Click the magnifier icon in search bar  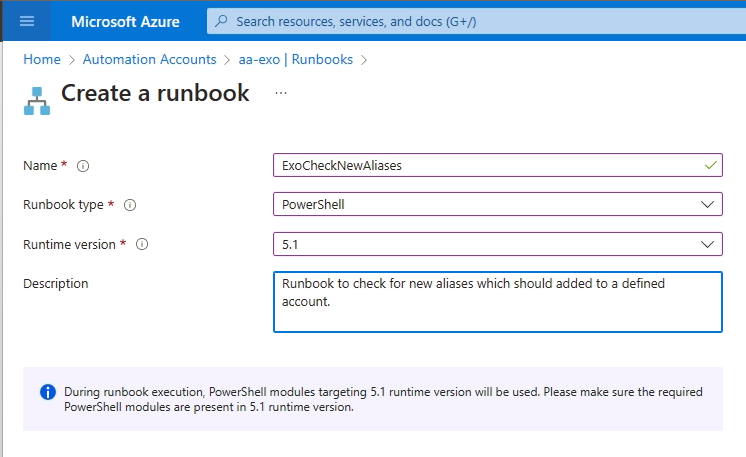[x=221, y=21]
